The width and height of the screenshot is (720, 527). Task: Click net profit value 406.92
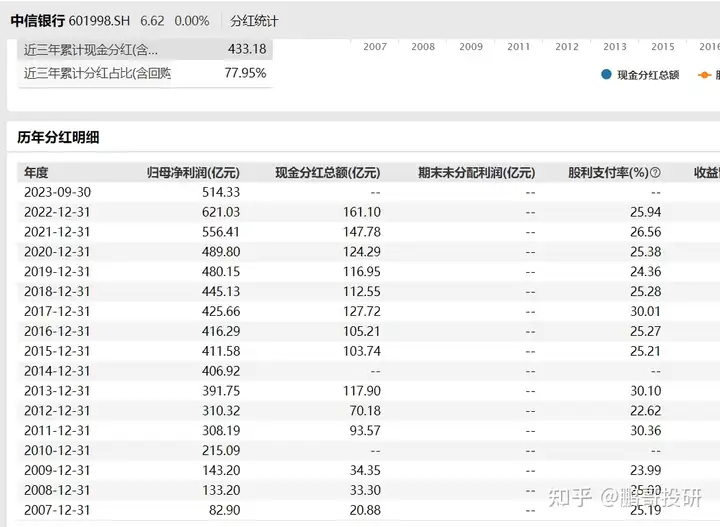(221, 371)
